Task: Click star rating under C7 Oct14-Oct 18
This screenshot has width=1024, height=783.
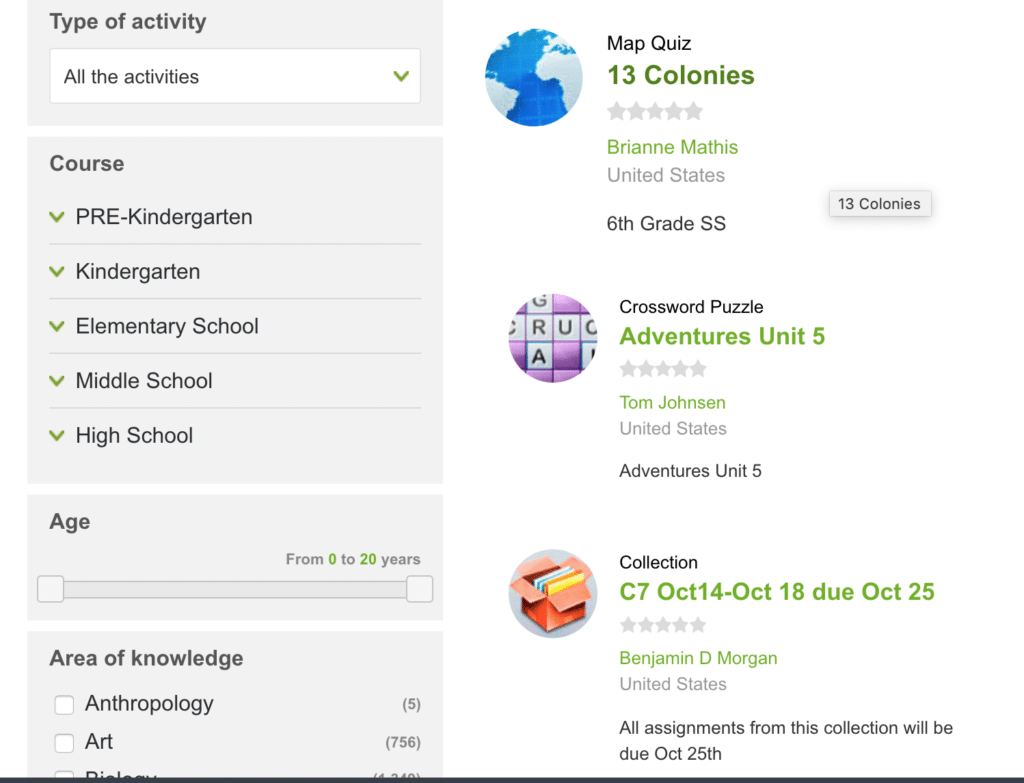Action: coord(663,625)
